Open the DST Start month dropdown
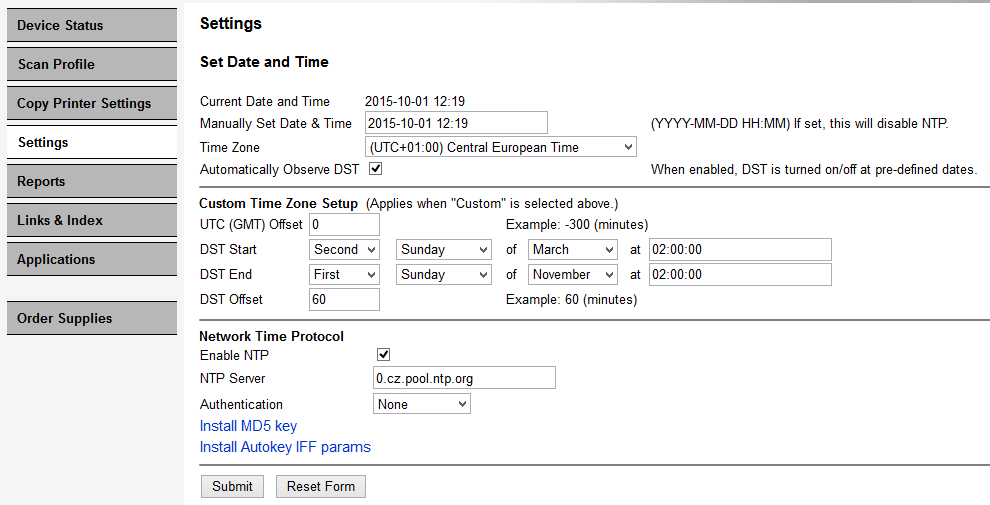The width and height of the screenshot is (990, 505). 573,249
